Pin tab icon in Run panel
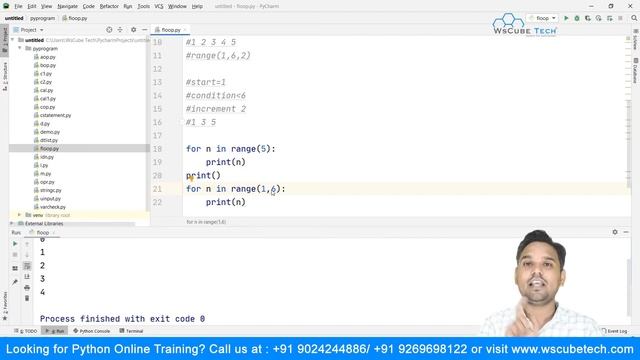This screenshot has height=360, width=640. [x=15, y=282]
